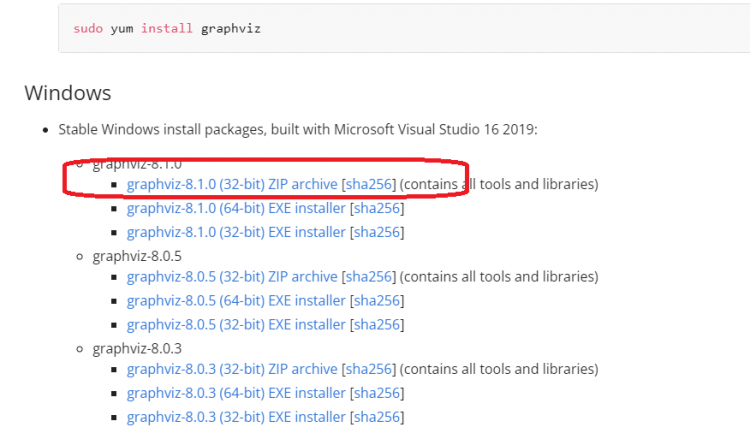Download graphviz-8.0.5 (32-bit) EXE installer

pyautogui.click(x=236, y=324)
